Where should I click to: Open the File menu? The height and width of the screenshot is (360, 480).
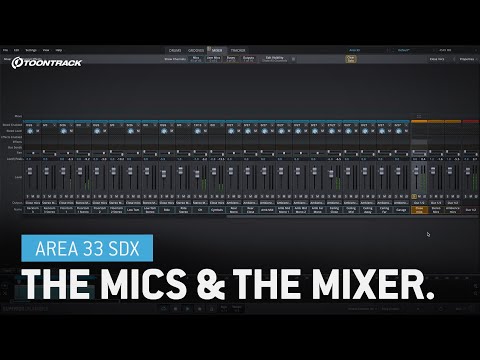5,50
